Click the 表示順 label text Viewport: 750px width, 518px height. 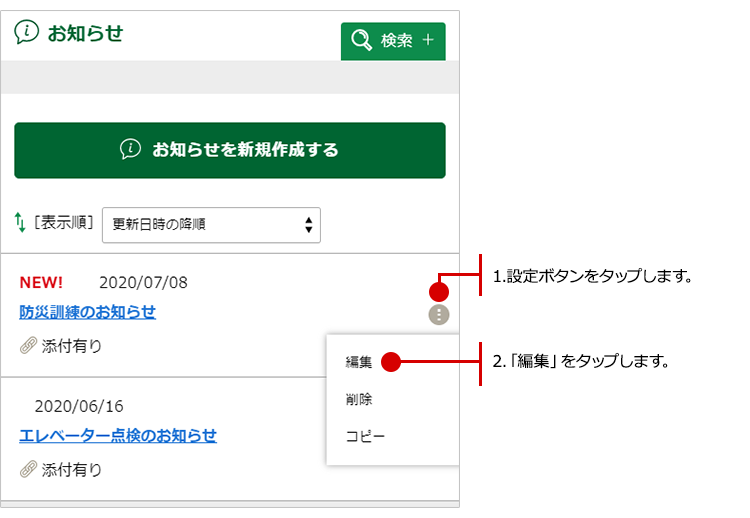point(64,223)
